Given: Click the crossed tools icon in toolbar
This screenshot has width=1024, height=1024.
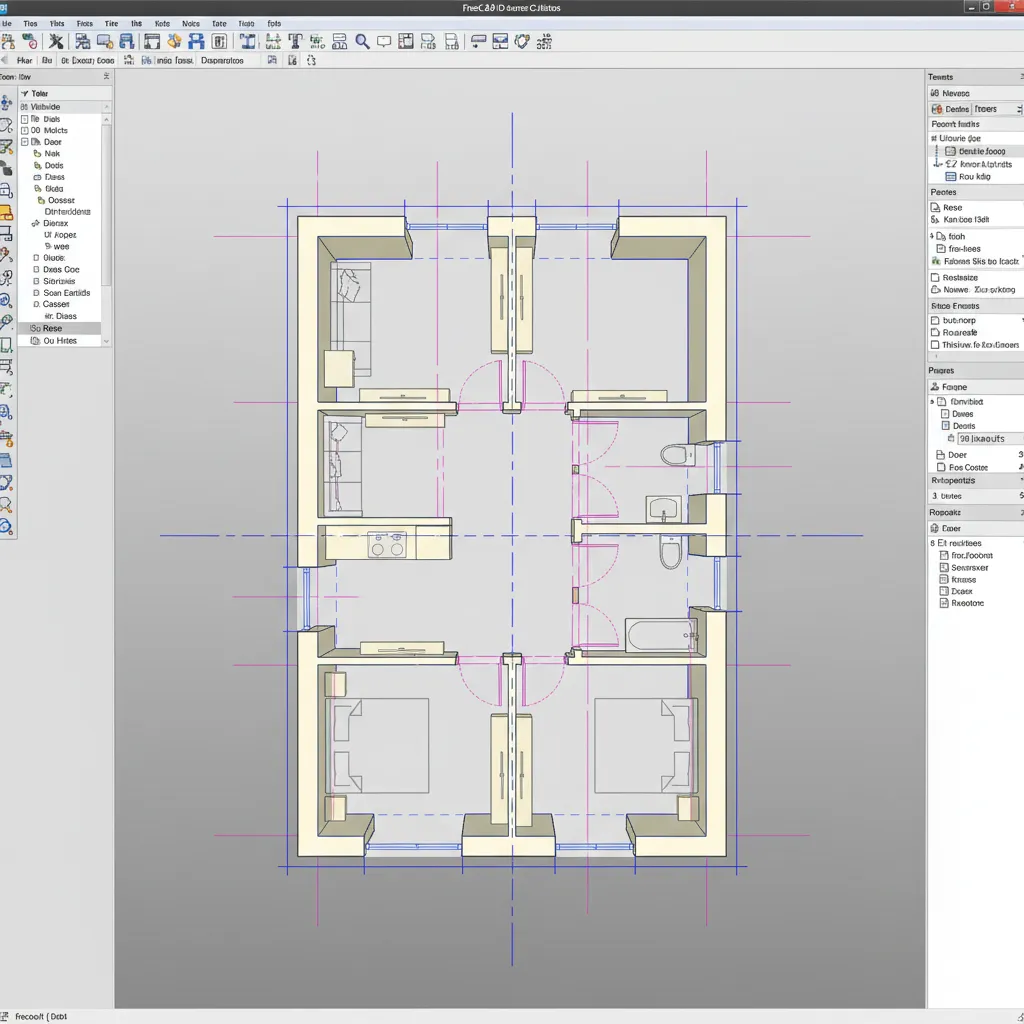Looking at the screenshot, I should click(x=56, y=42).
